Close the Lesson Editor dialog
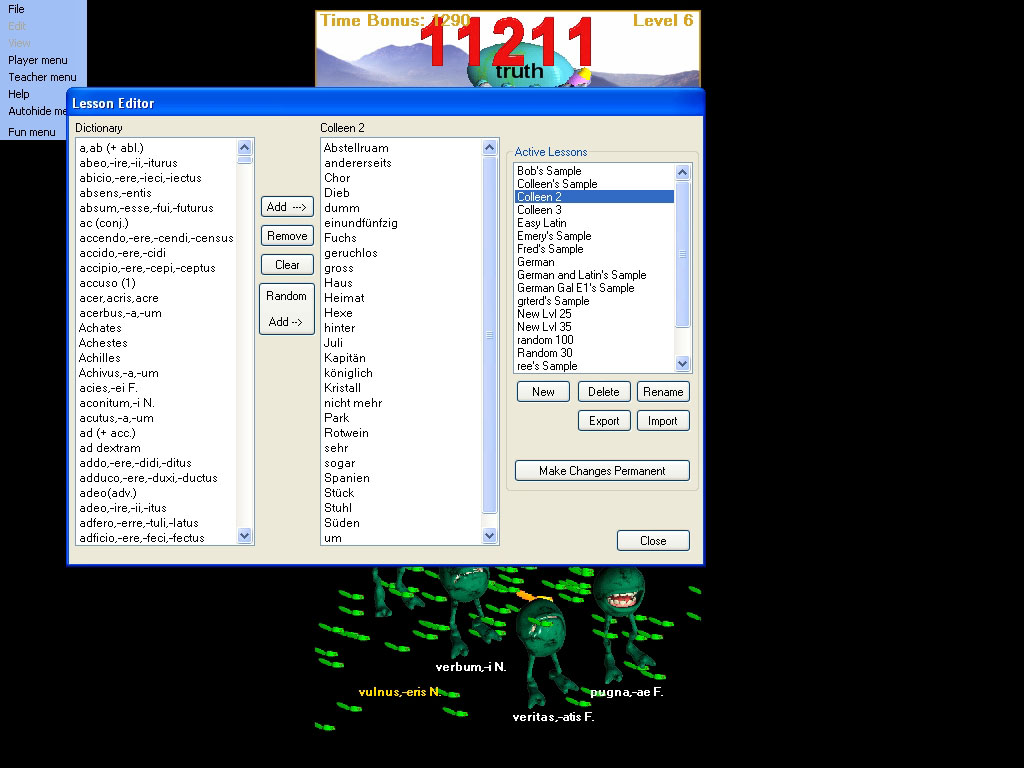 pos(653,541)
